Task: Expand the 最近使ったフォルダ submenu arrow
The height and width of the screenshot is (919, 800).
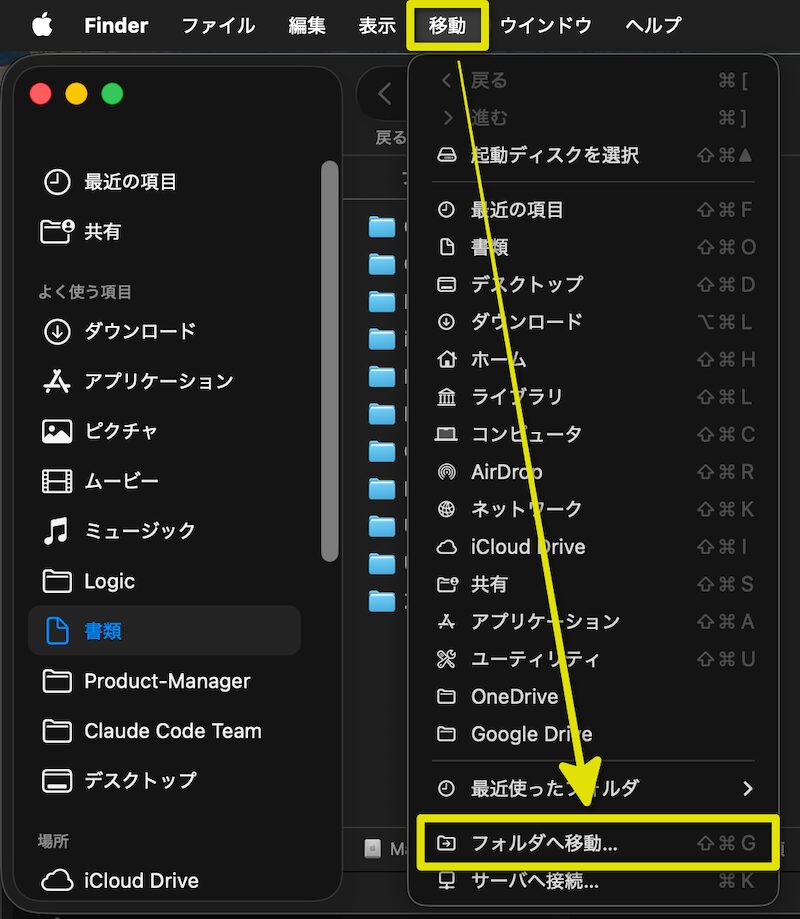Action: (747, 788)
